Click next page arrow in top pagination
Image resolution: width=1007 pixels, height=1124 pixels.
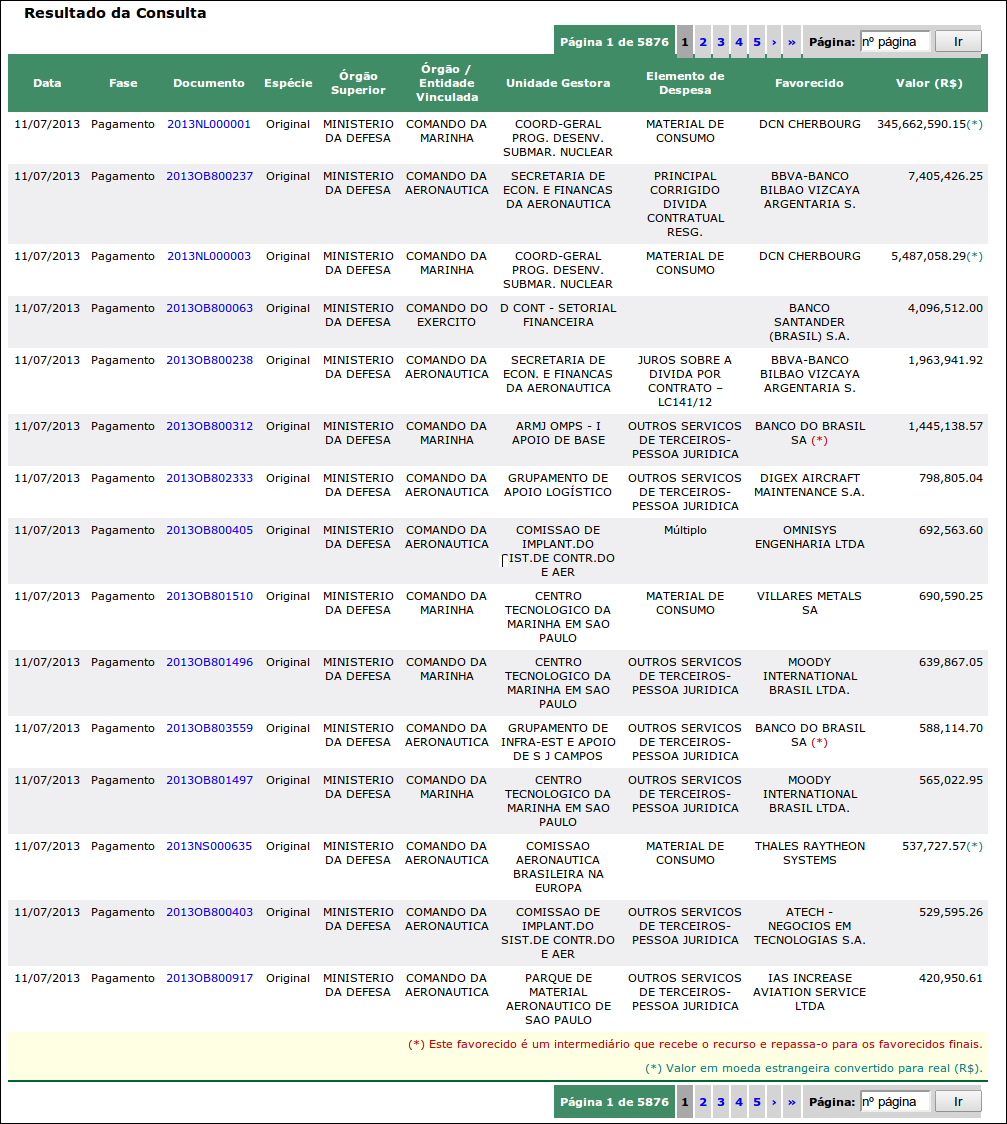(774, 42)
